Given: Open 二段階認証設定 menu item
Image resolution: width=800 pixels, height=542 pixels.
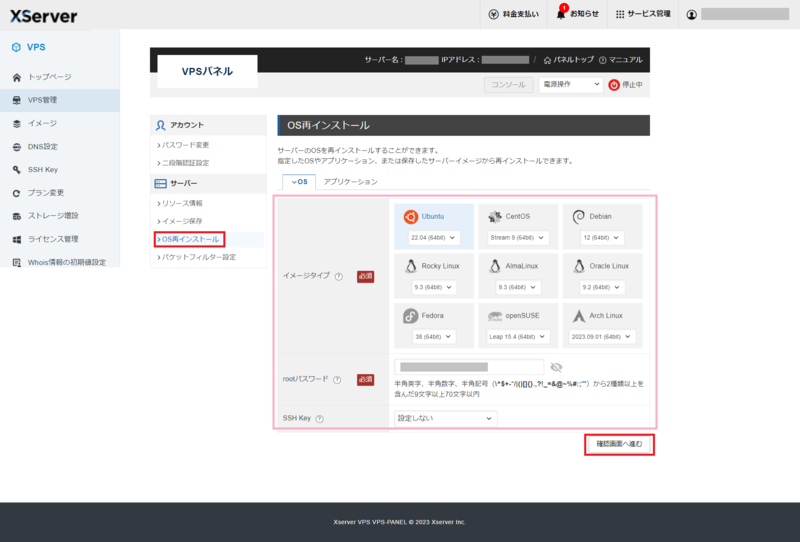Looking at the screenshot, I should [183, 163].
